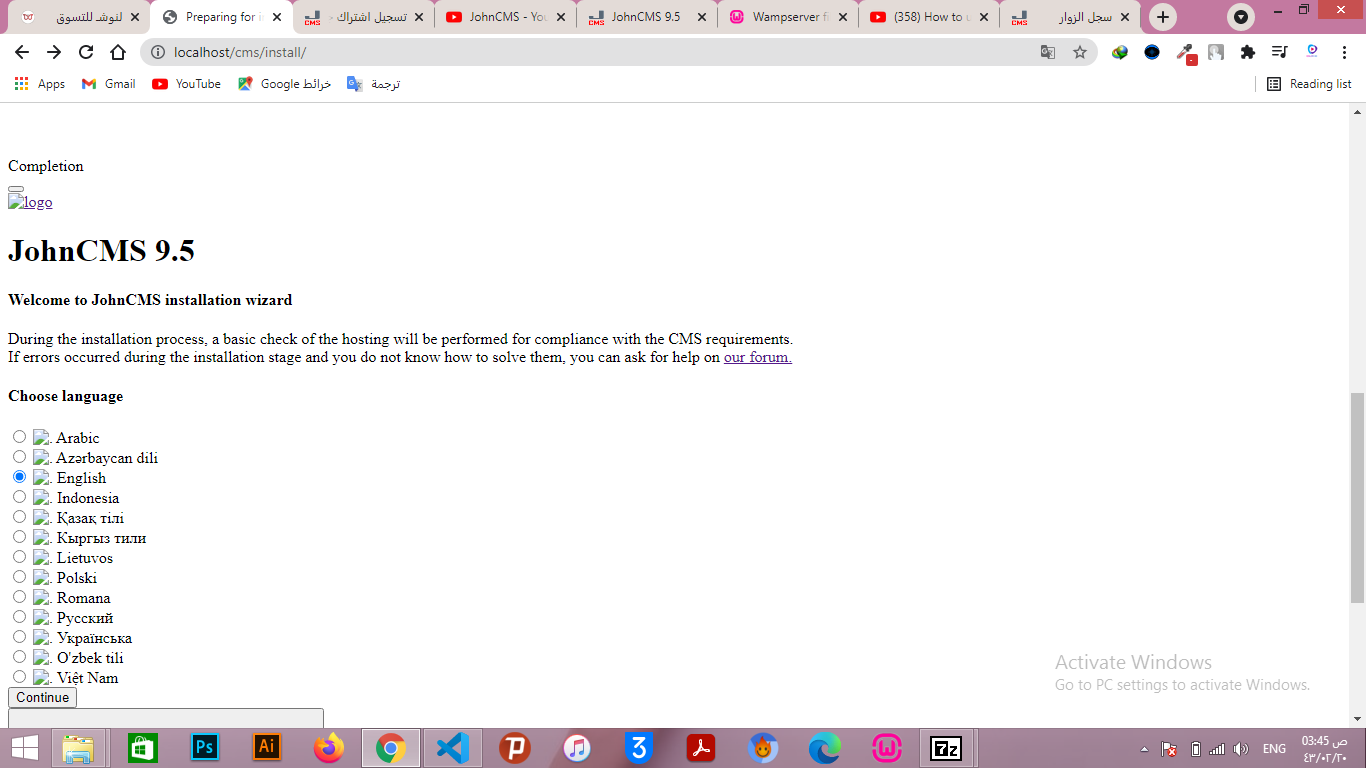Open the Windows Start menu

pyautogui.click(x=24, y=748)
